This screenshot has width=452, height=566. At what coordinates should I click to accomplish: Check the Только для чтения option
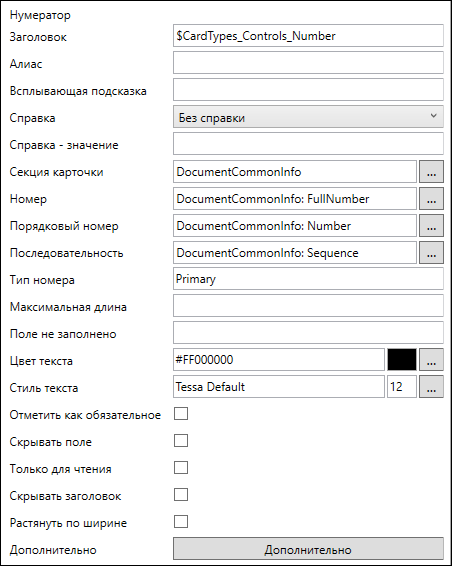click(x=181, y=468)
